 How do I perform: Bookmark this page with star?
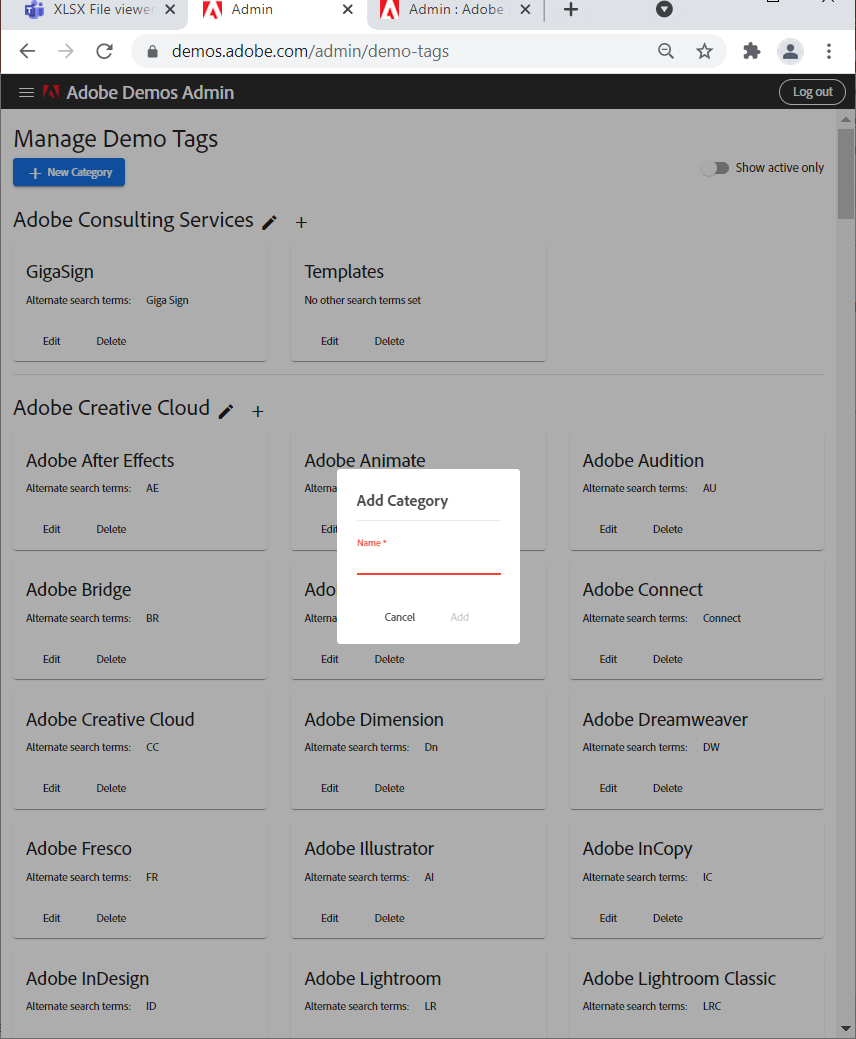[704, 51]
